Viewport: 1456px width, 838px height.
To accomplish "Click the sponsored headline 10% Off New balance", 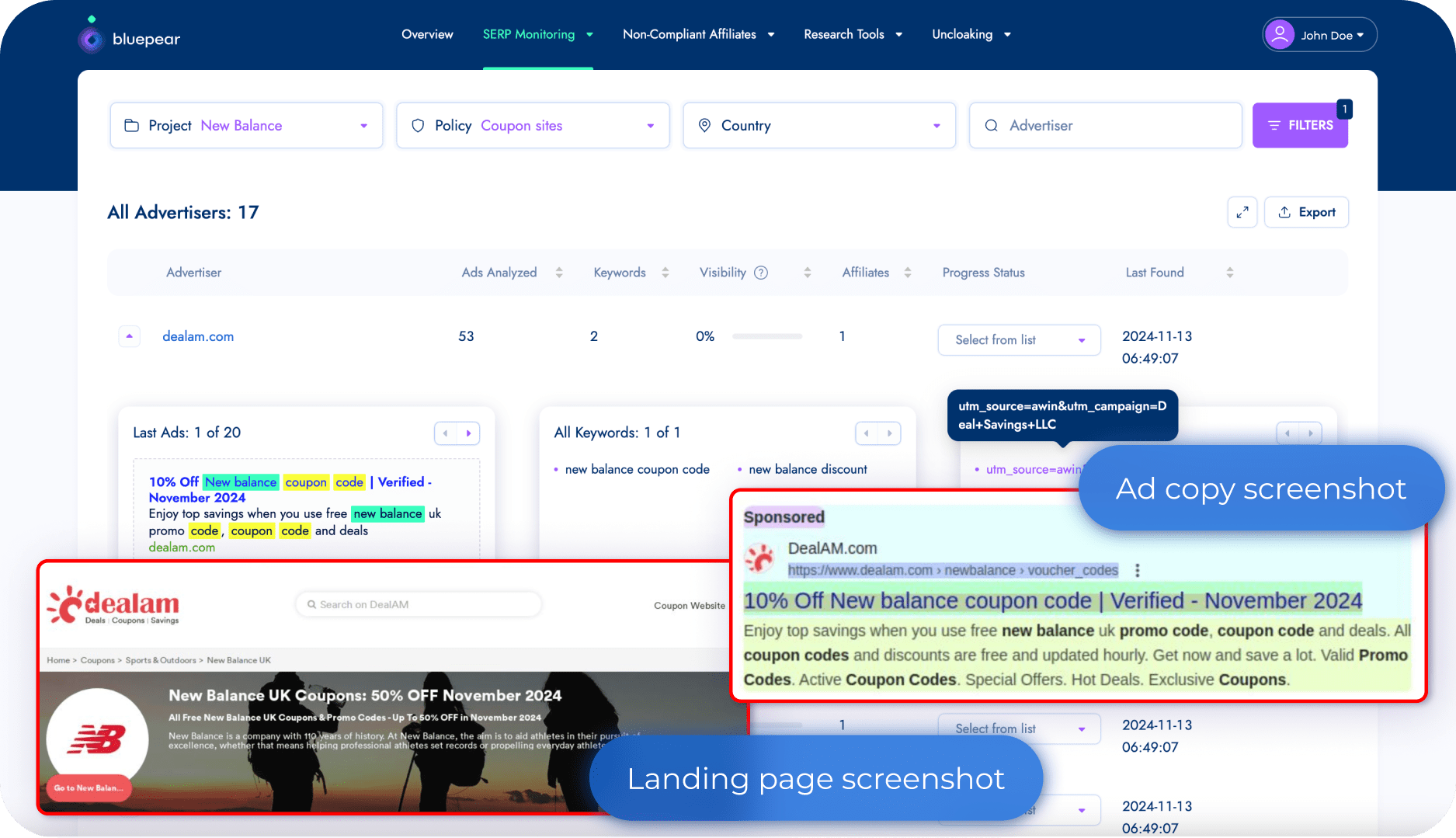I will 1053,600.
